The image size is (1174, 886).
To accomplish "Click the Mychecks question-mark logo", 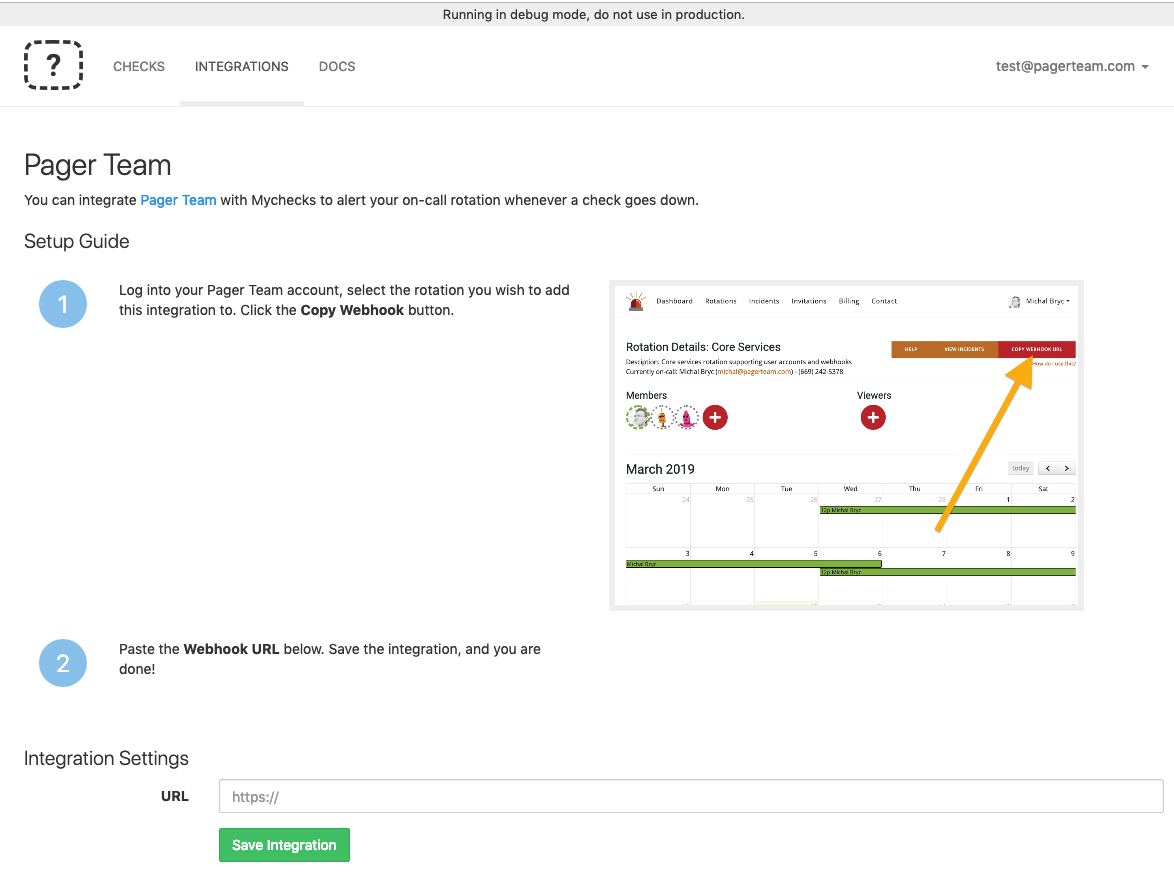I will 53,65.
